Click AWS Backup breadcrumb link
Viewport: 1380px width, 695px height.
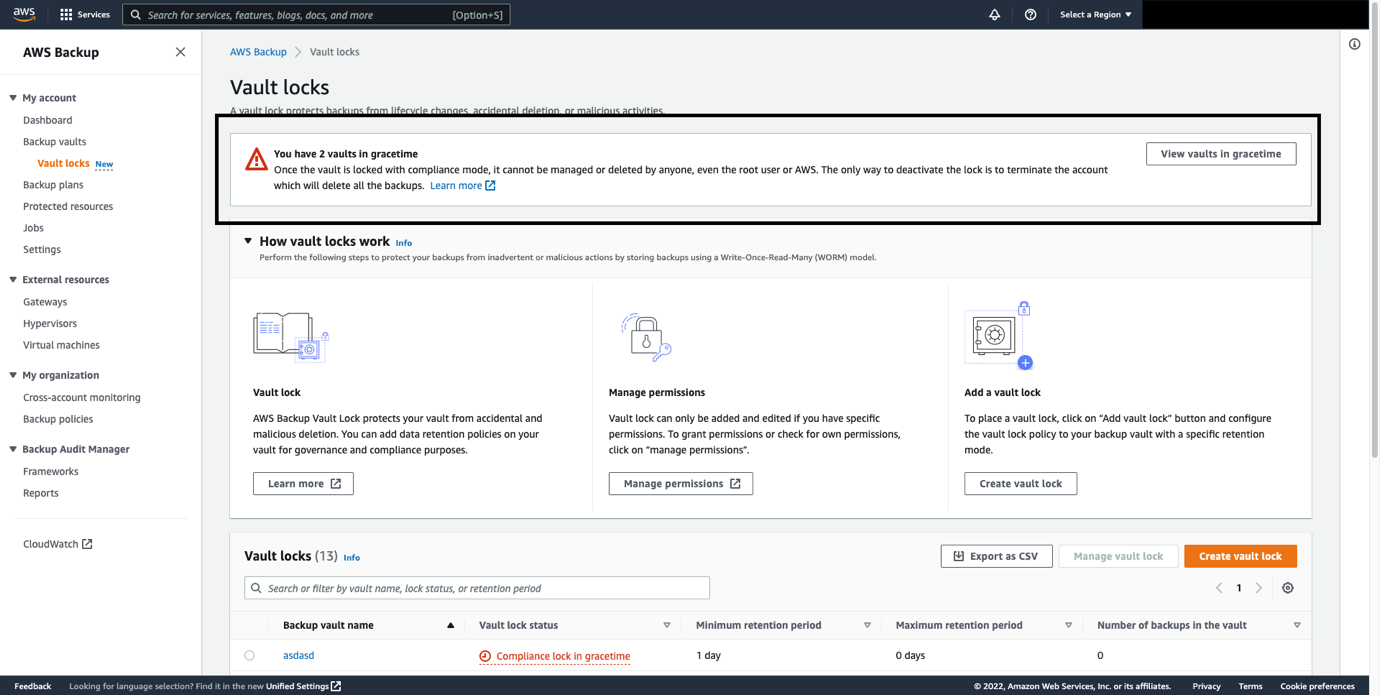click(258, 52)
